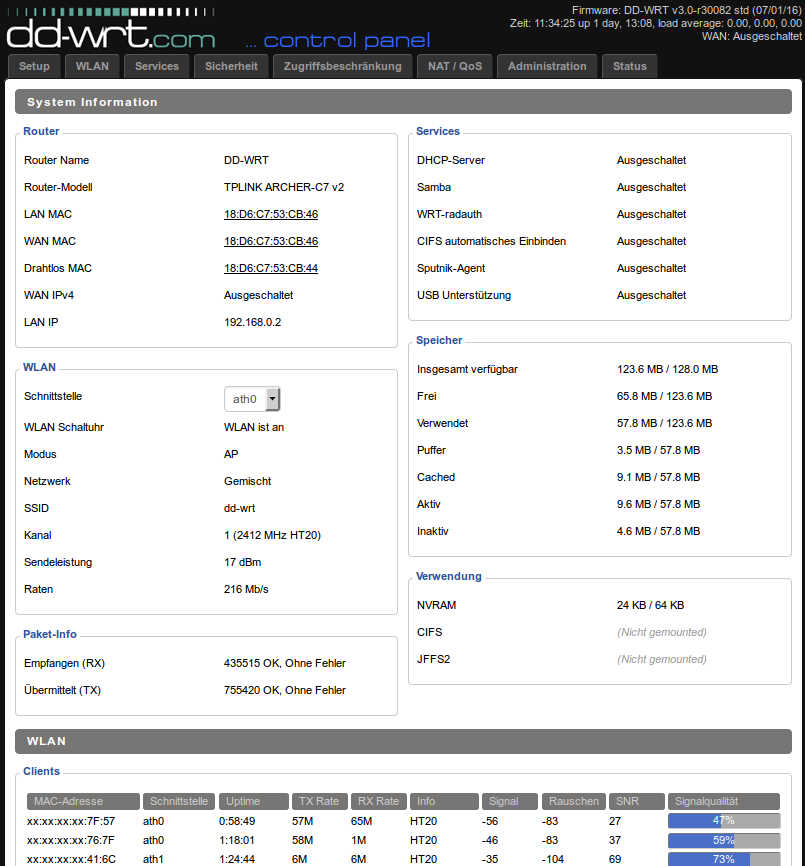Click the MAC-Adresse column header
Screen dimensions: 805x866
[83, 801]
